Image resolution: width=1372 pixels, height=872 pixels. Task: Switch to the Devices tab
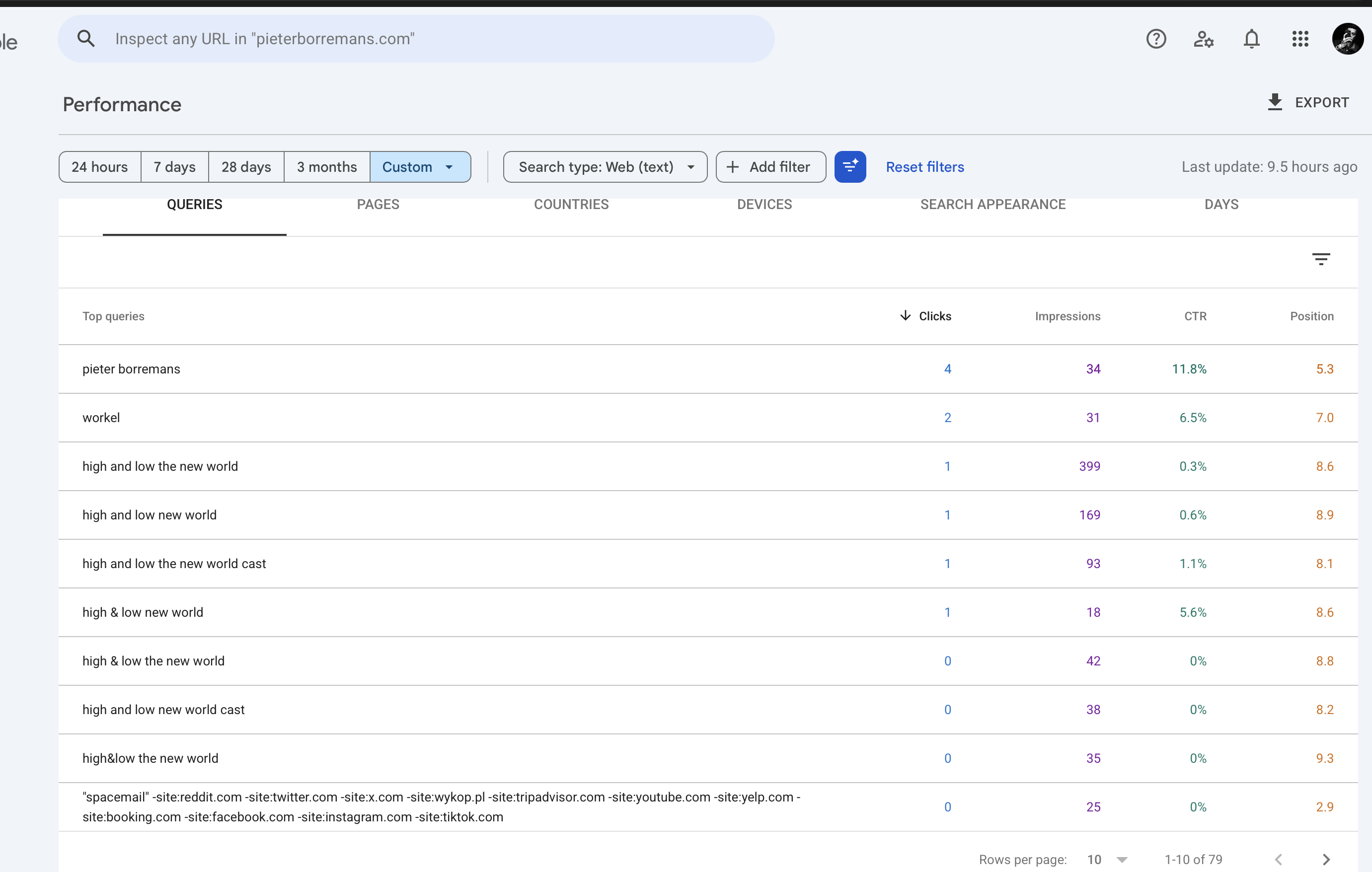pyautogui.click(x=764, y=205)
